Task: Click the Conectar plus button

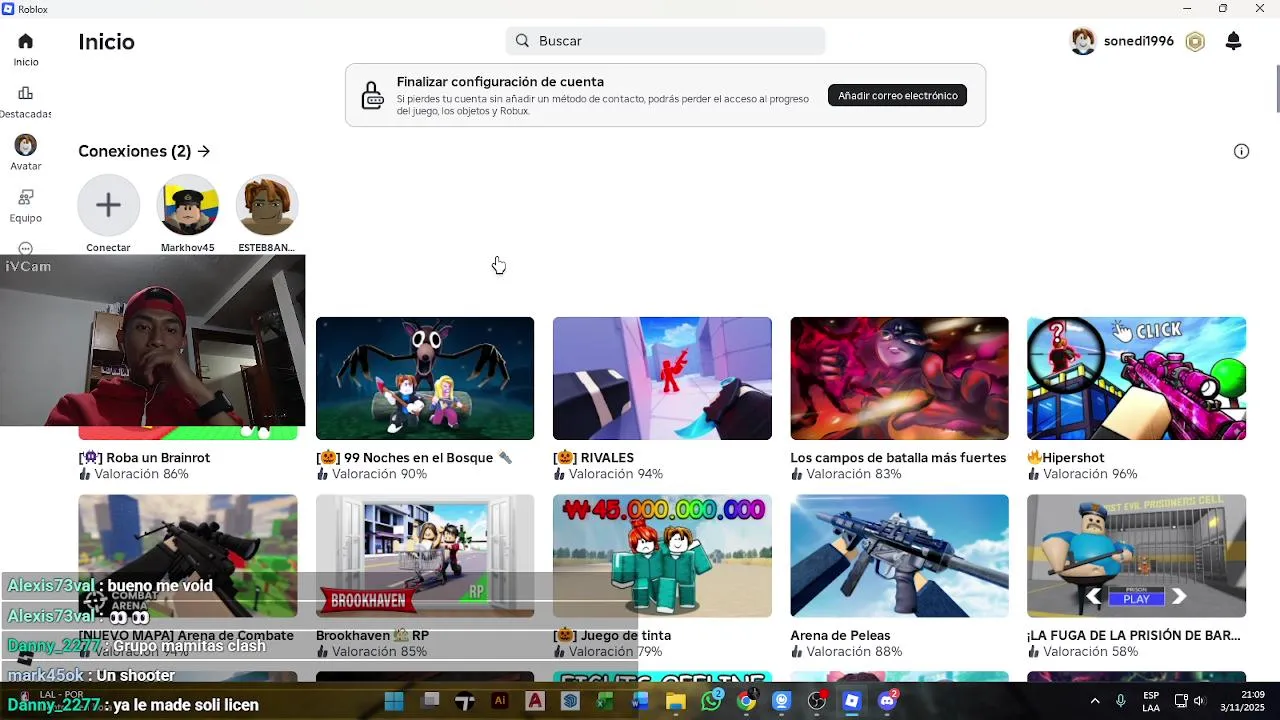Action: (x=108, y=205)
